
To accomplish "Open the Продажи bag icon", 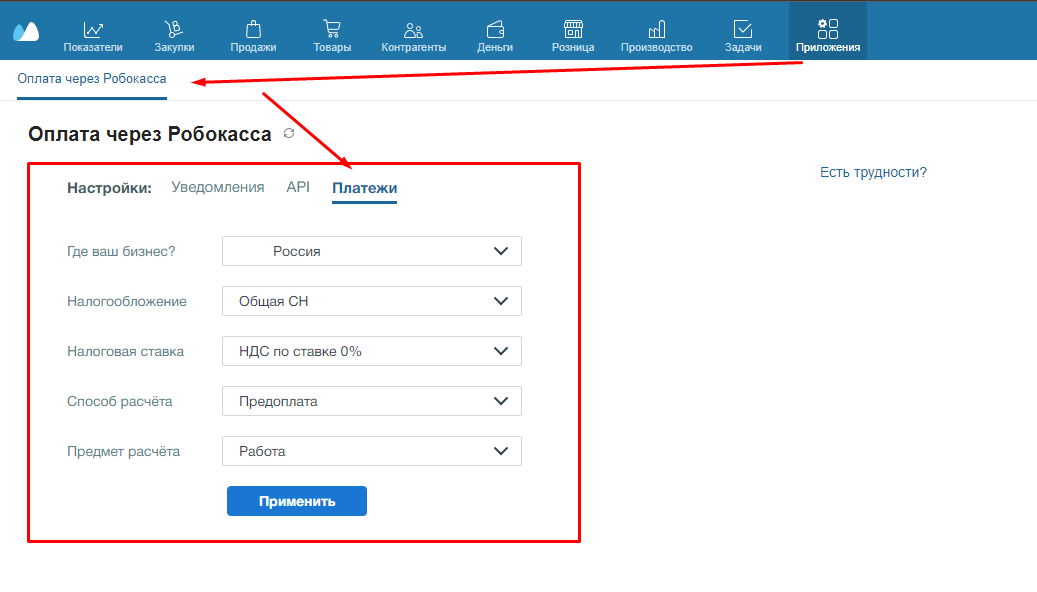I will click(253, 29).
